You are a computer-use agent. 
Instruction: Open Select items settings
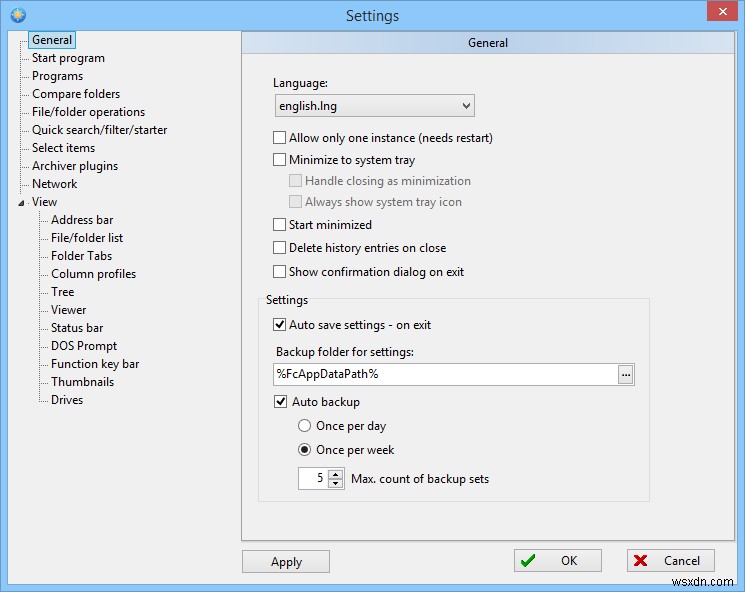(63, 148)
